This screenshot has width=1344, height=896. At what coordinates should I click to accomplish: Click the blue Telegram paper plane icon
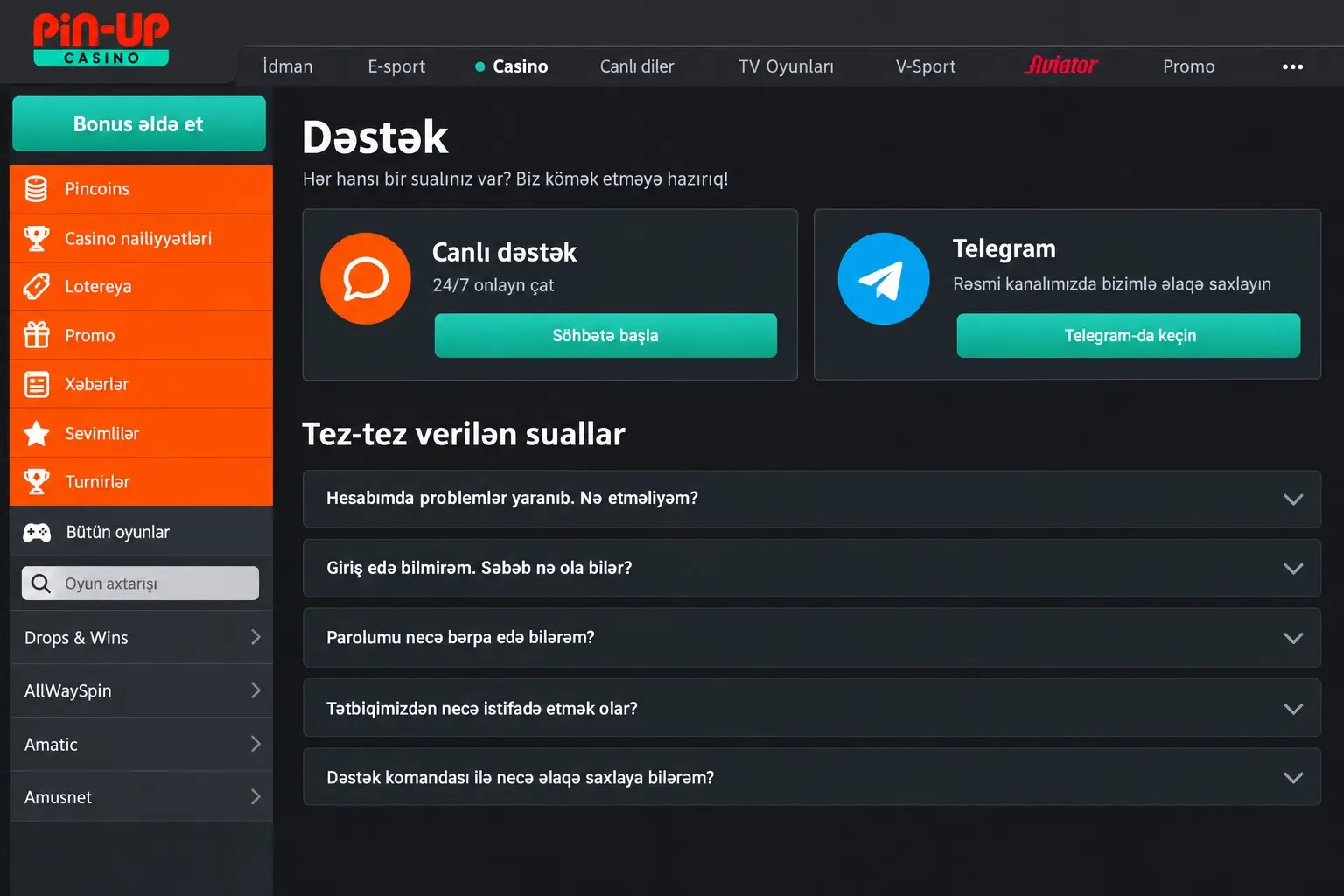pyautogui.click(x=884, y=278)
